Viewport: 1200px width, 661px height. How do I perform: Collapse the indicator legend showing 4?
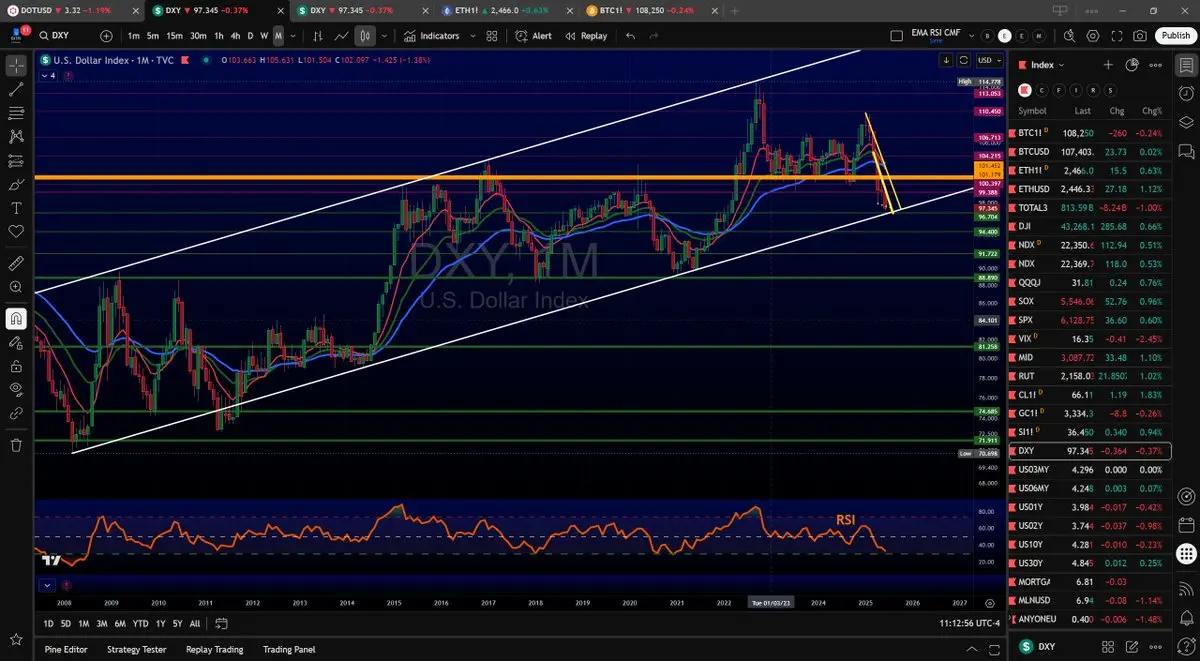[x=48, y=75]
